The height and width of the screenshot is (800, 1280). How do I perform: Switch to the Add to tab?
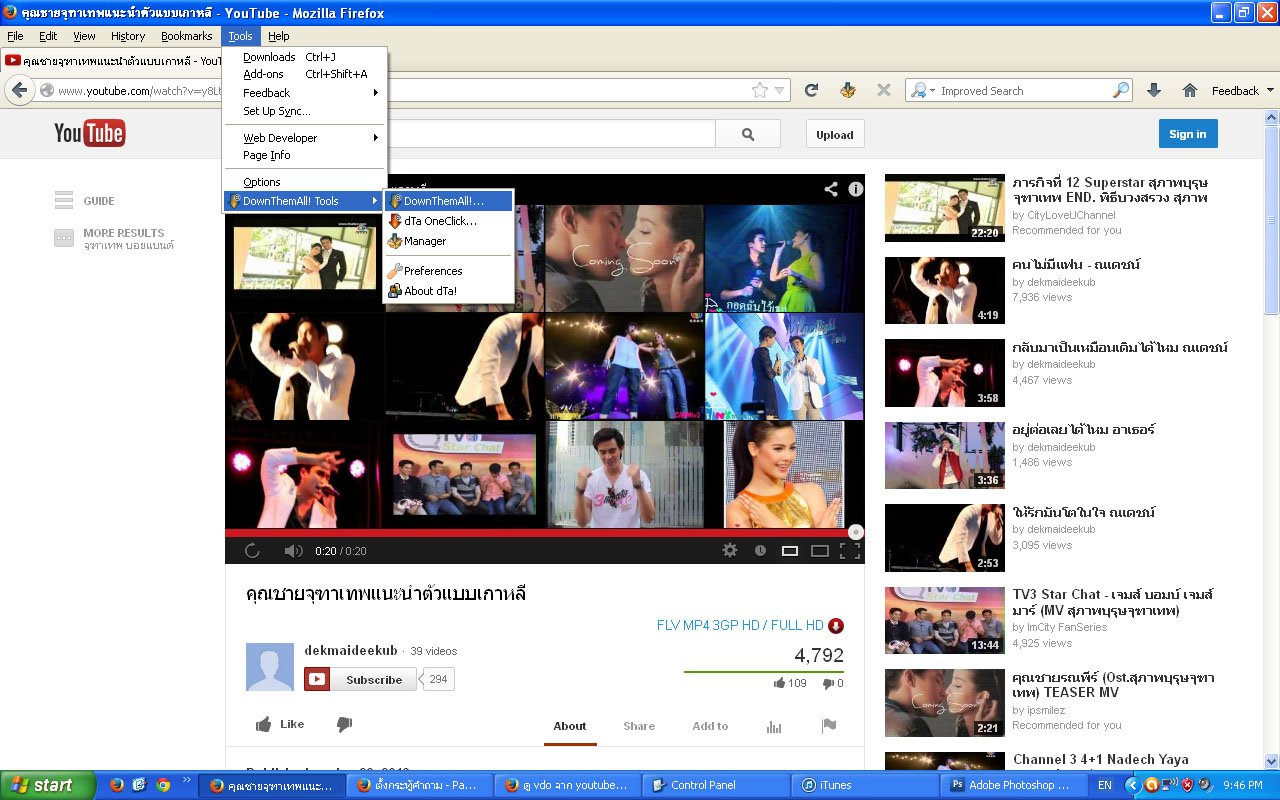[x=710, y=726]
